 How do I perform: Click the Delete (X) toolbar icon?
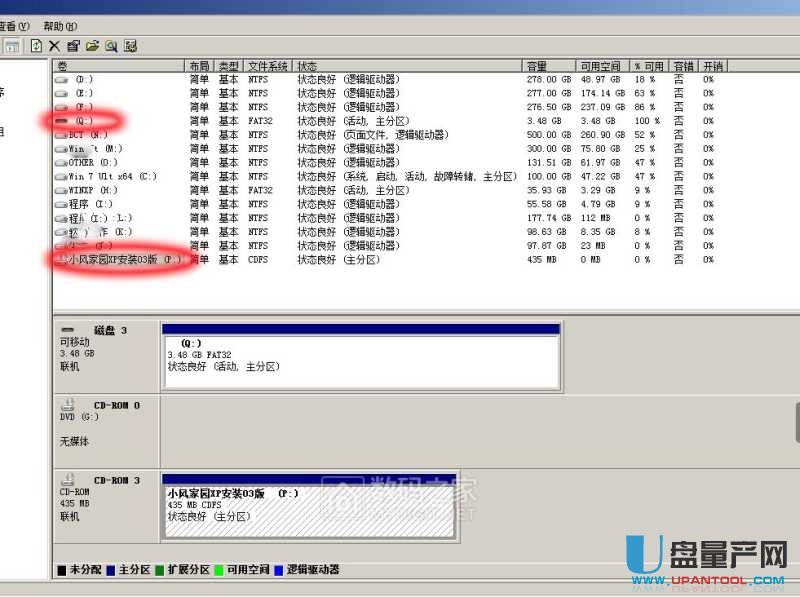tap(55, 46)
